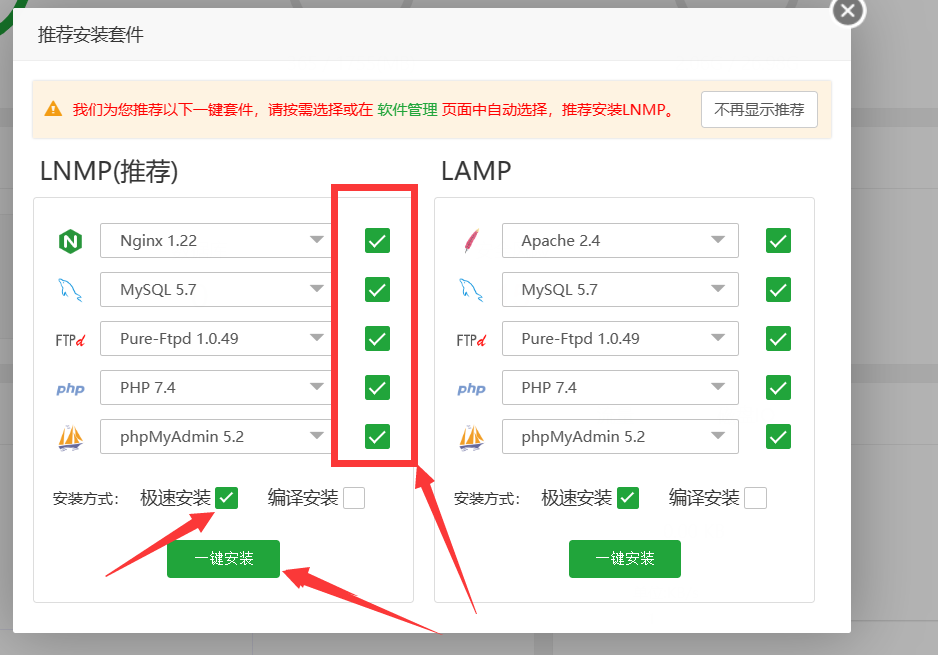938x655 pixels.
Task: Enable 编译安装 checkbox under LNMP
Action: [354, 498]
